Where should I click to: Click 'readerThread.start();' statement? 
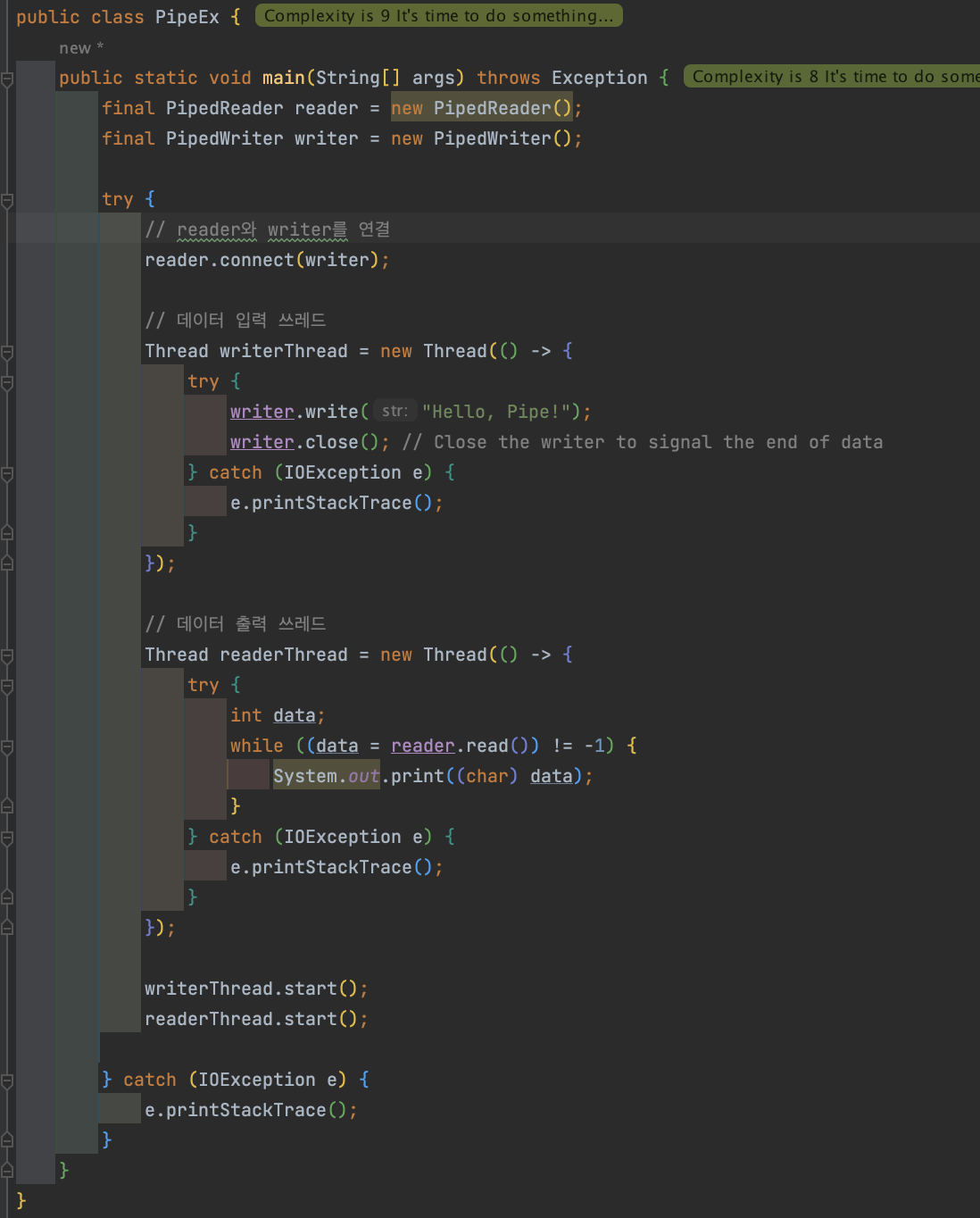(256, 1019)
